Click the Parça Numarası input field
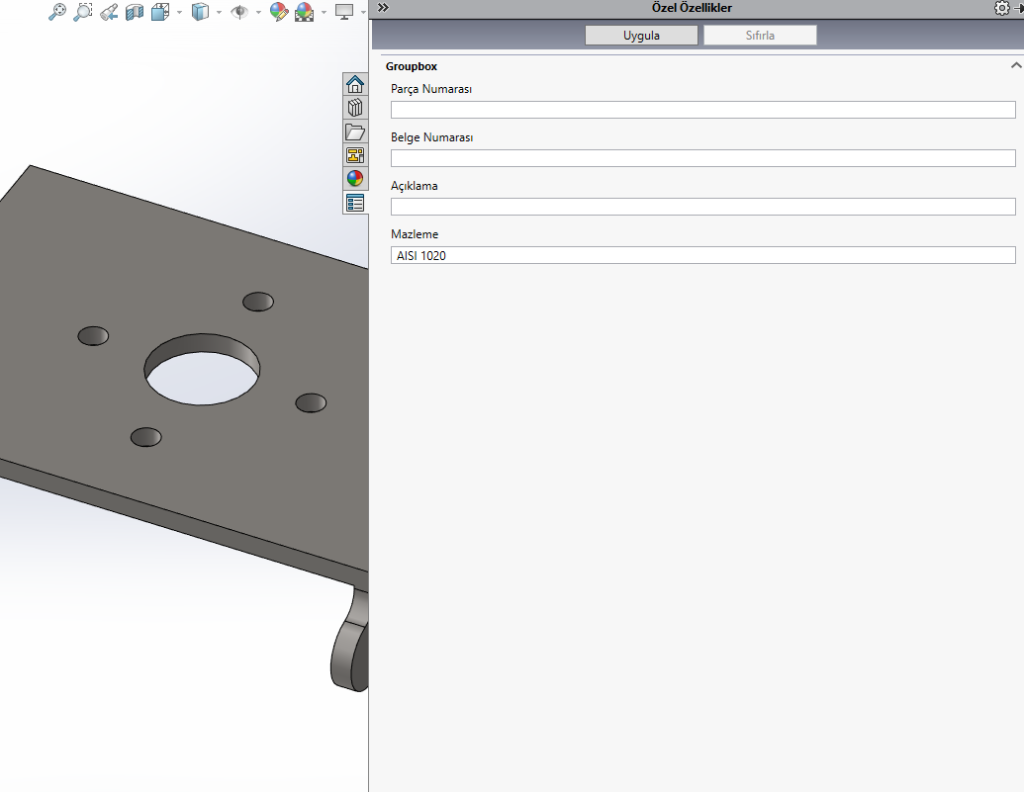This screenshot has width=1024, height=792. pos(702,110)
